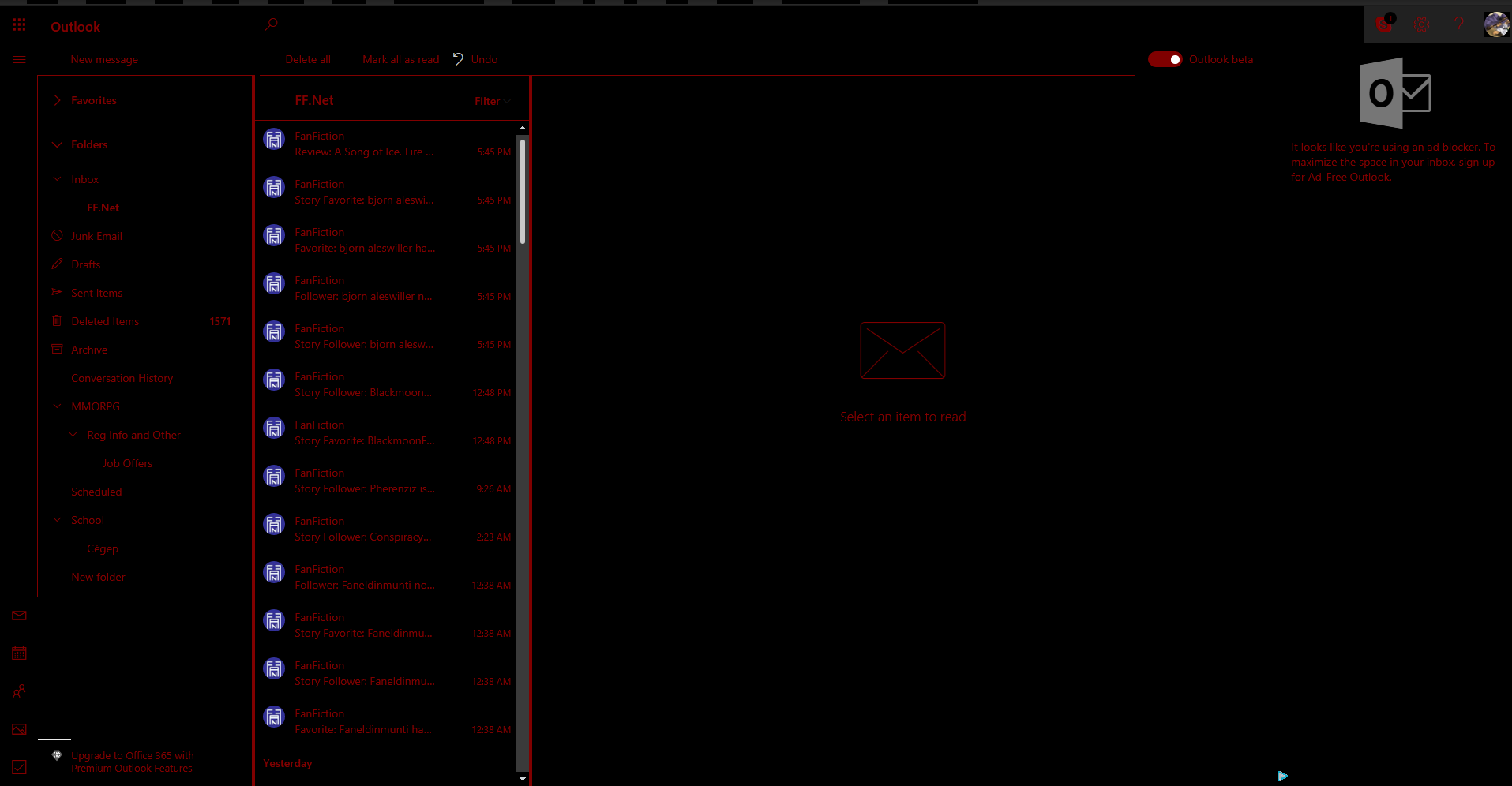Open Skype from the header
The height and width of the screenshot is (786, 1512).
tap(1384, 24)
